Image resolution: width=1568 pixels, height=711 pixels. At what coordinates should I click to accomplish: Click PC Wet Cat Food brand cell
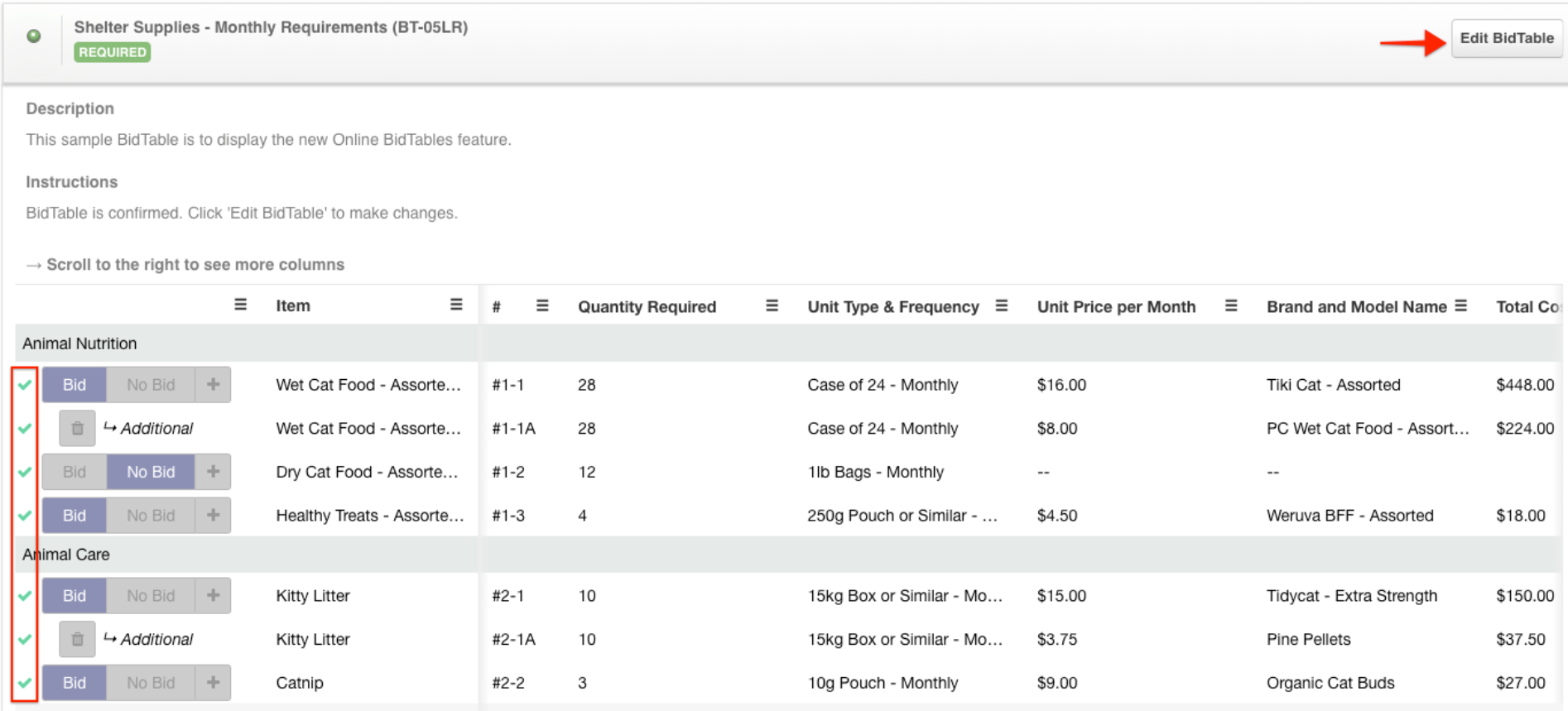tap(1368, 429)
